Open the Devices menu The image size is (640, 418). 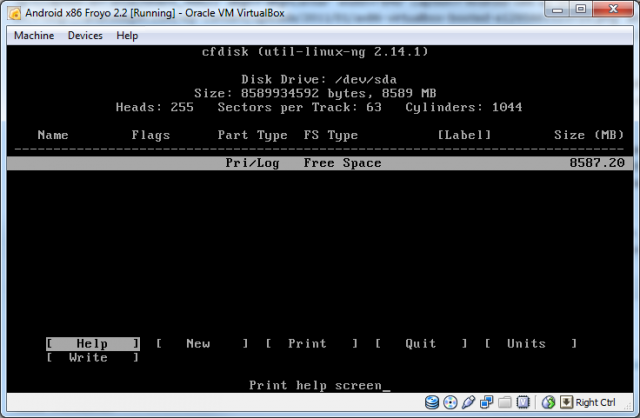click(x=85, y=36)
